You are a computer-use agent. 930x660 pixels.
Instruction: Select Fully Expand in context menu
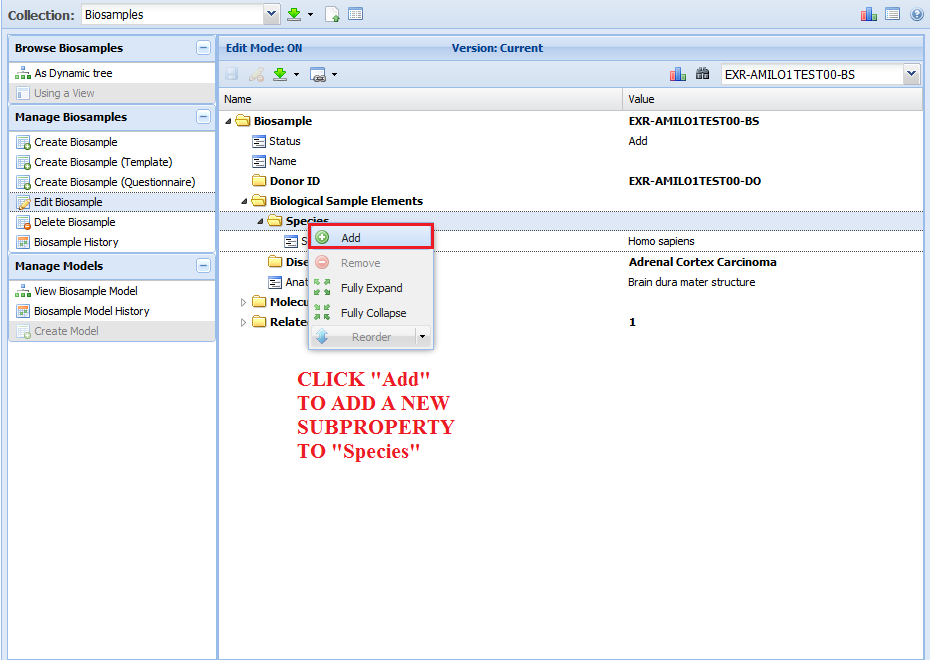(371, 288)
